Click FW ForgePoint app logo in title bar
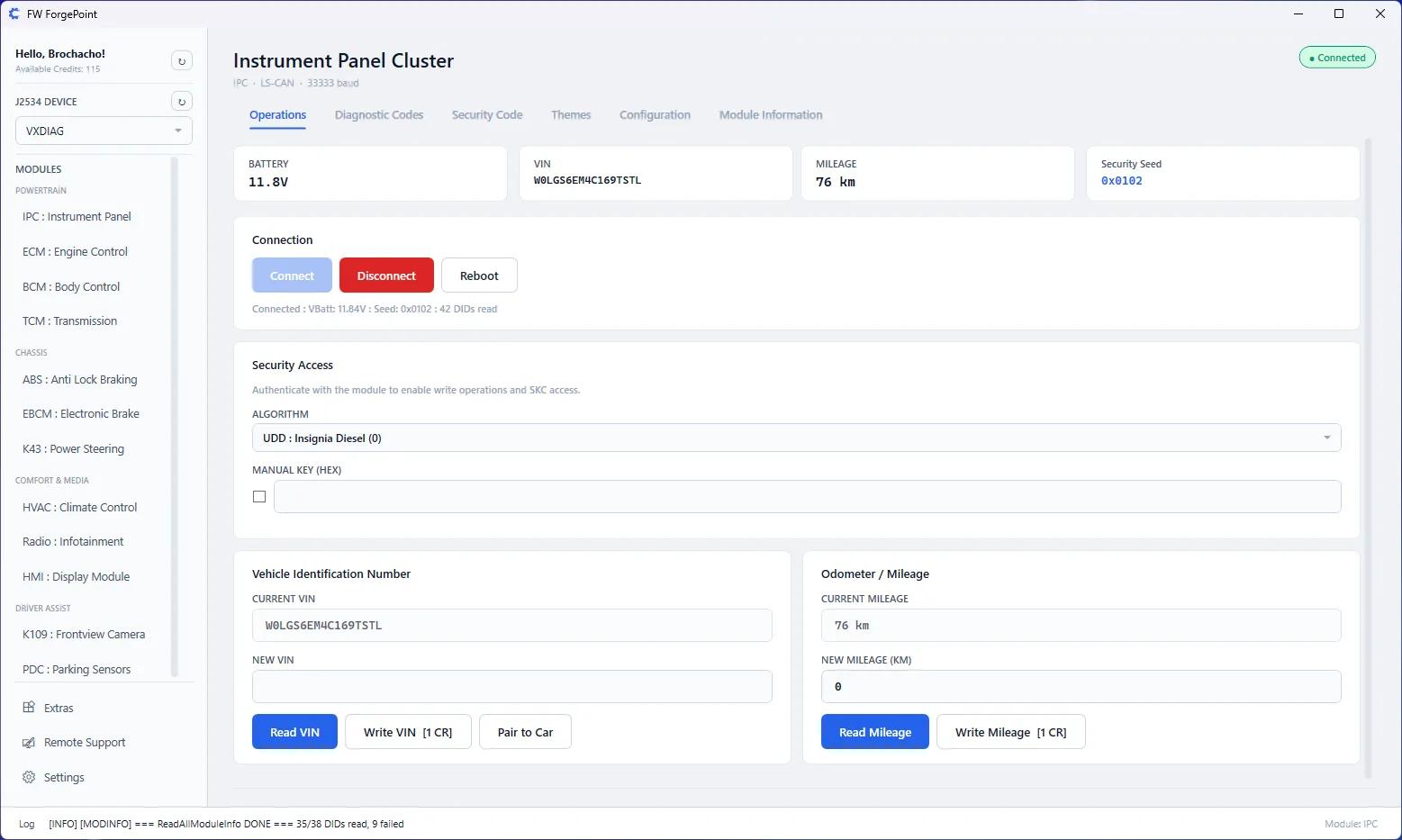Image resolution: width=1402 pixels, height=840 pixels. point(14,14)
